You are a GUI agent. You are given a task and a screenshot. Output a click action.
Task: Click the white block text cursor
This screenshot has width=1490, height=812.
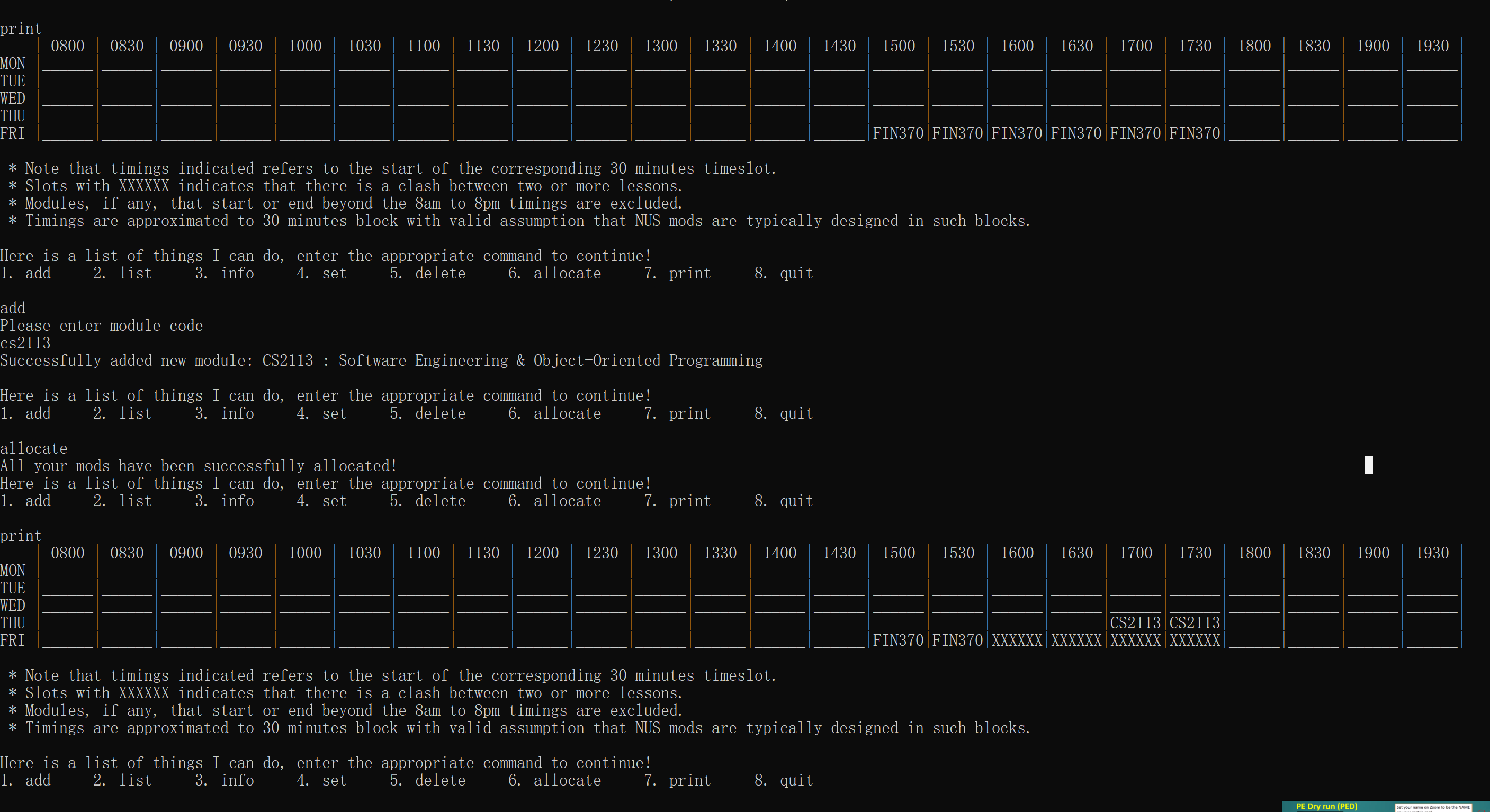1369,465
